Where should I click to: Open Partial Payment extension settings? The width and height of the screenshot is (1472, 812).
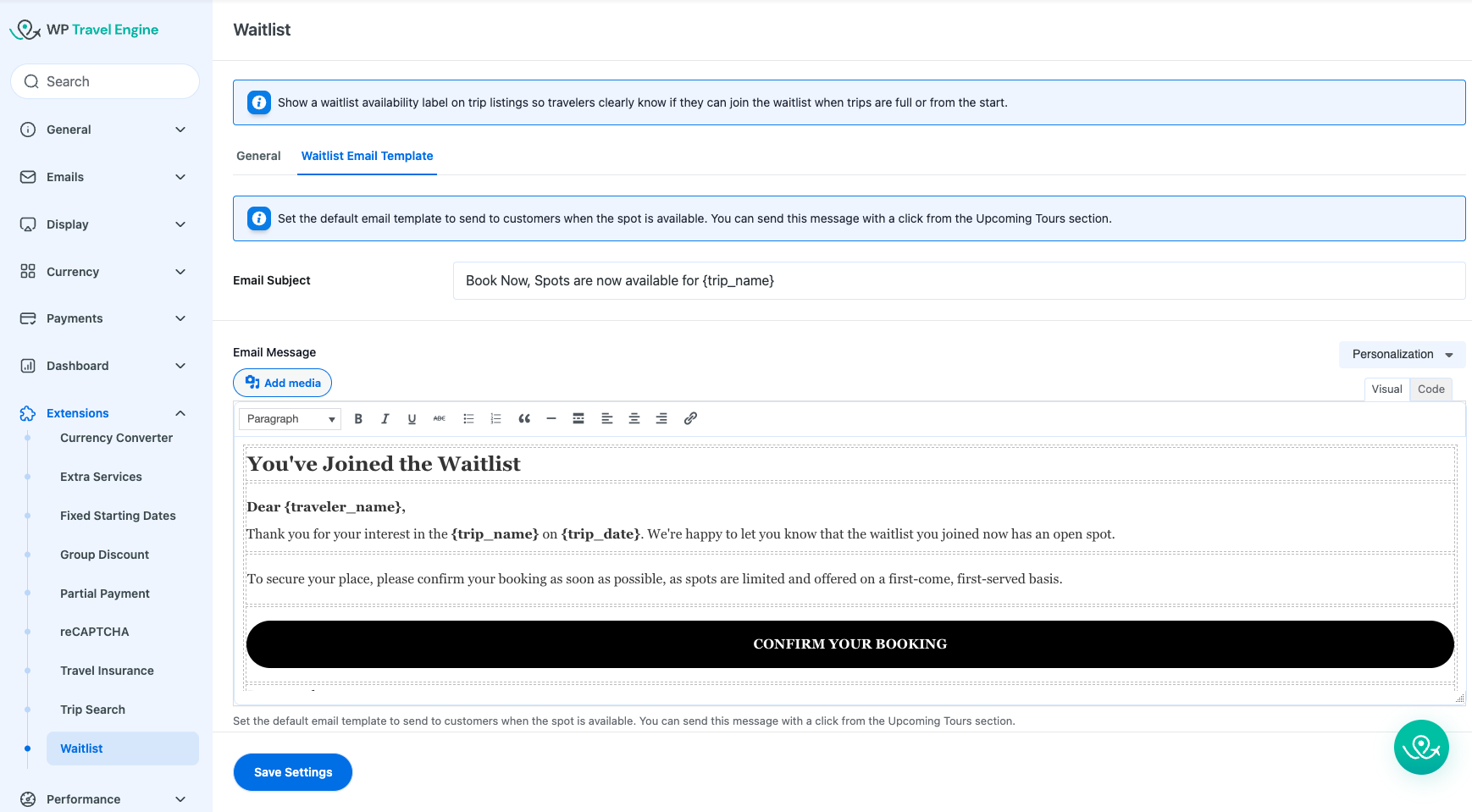coord(105,594)
